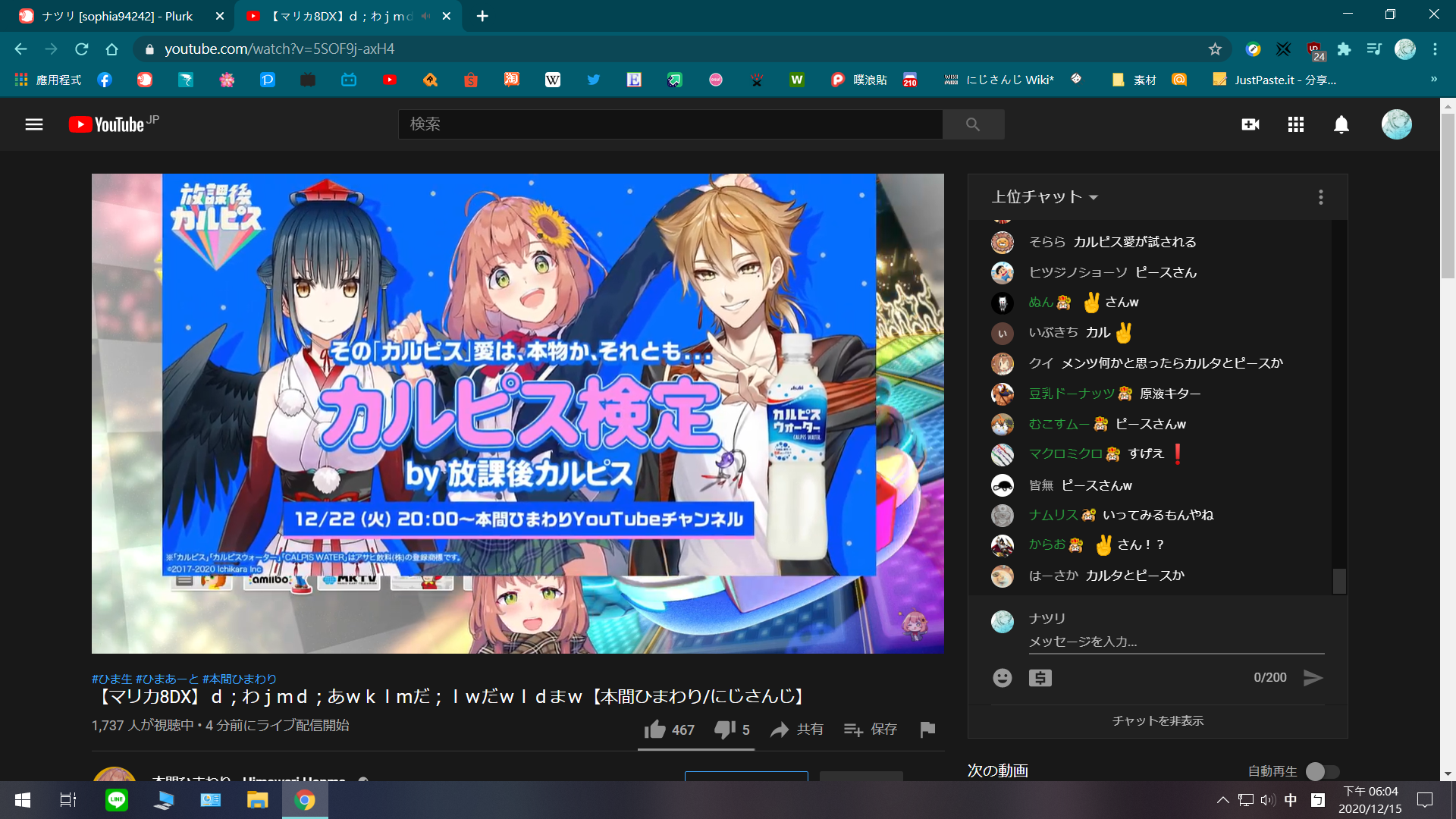The width and height of the screenshot is (1456, 819).
Task: Open Super Chat dollar icon
Action: 1040,678
